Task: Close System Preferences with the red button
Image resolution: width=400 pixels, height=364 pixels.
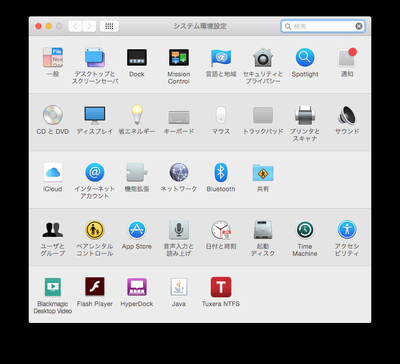Action: tap(38, 26)
